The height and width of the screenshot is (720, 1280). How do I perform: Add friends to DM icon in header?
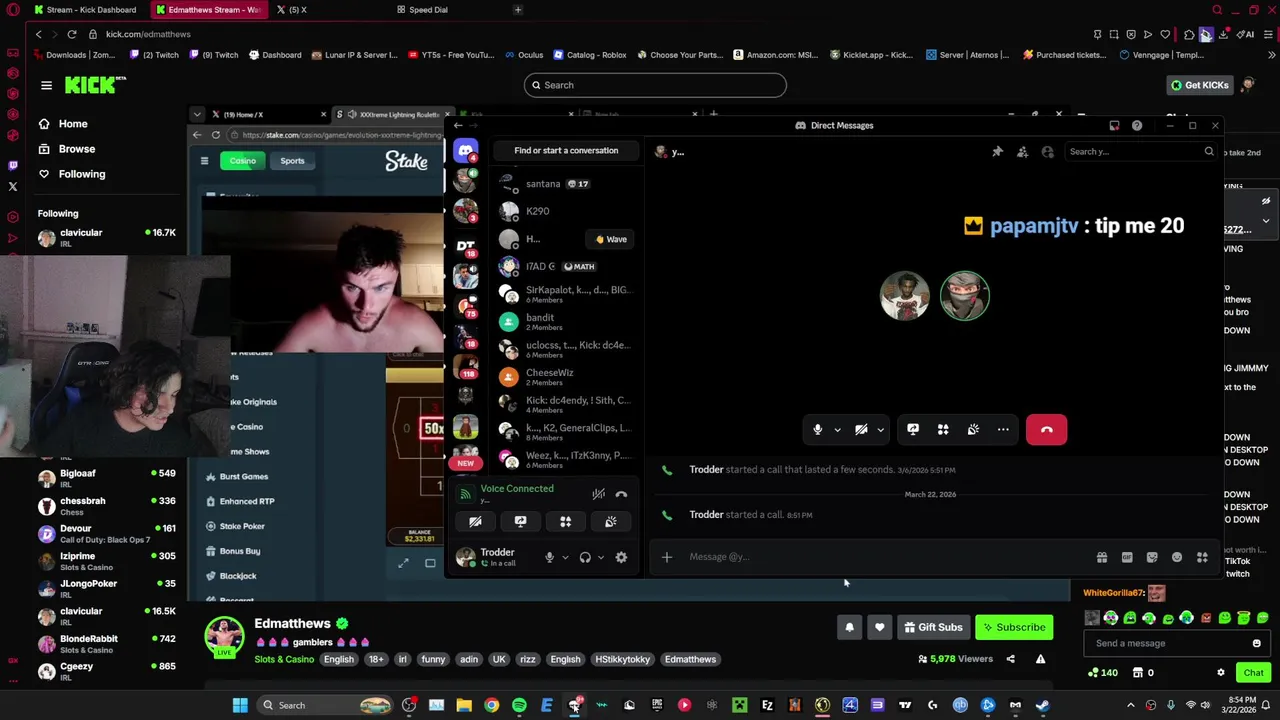1022,152
